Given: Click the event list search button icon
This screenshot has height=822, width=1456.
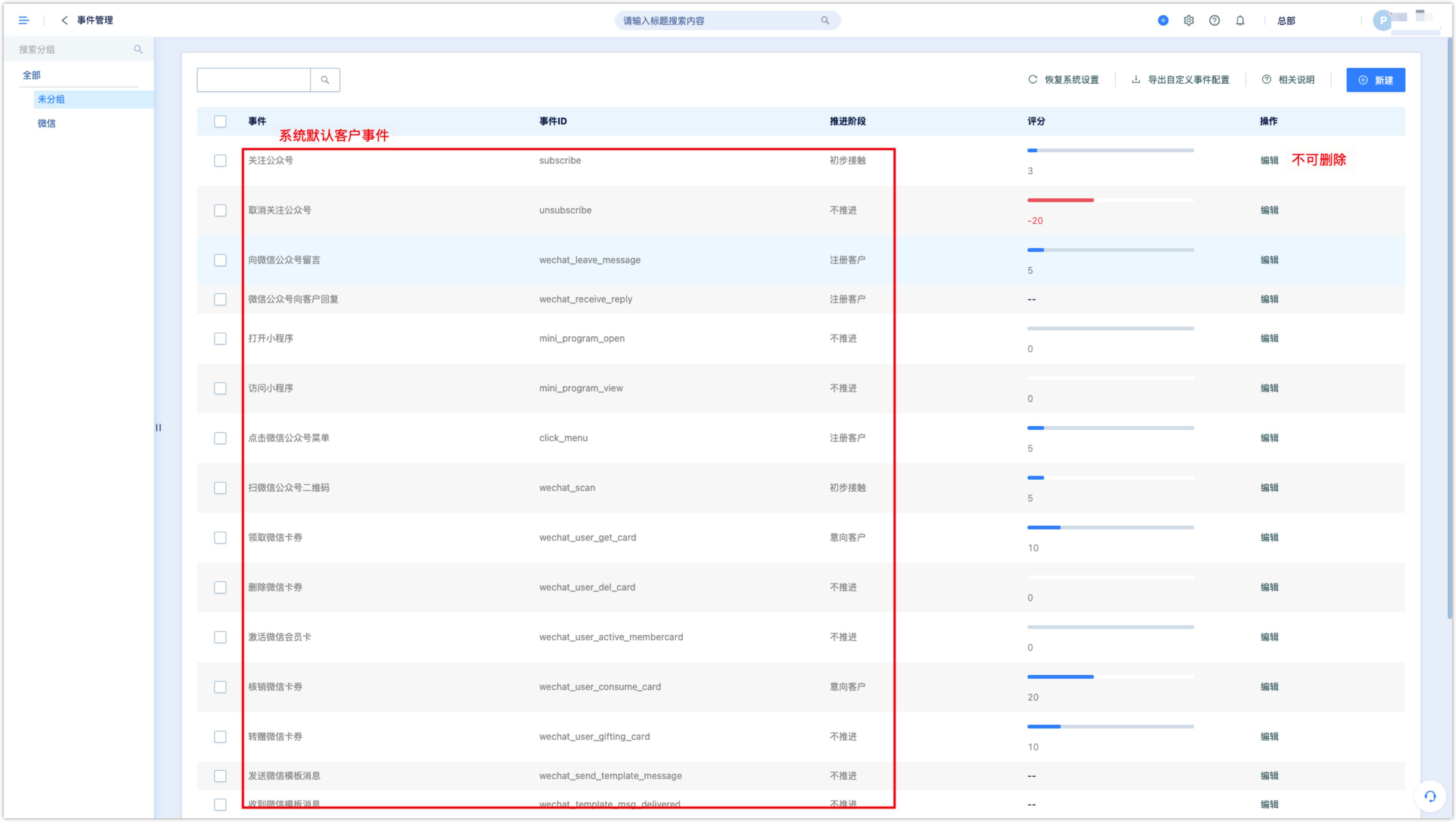Looking at the screenshot, I should click(325, 80).
